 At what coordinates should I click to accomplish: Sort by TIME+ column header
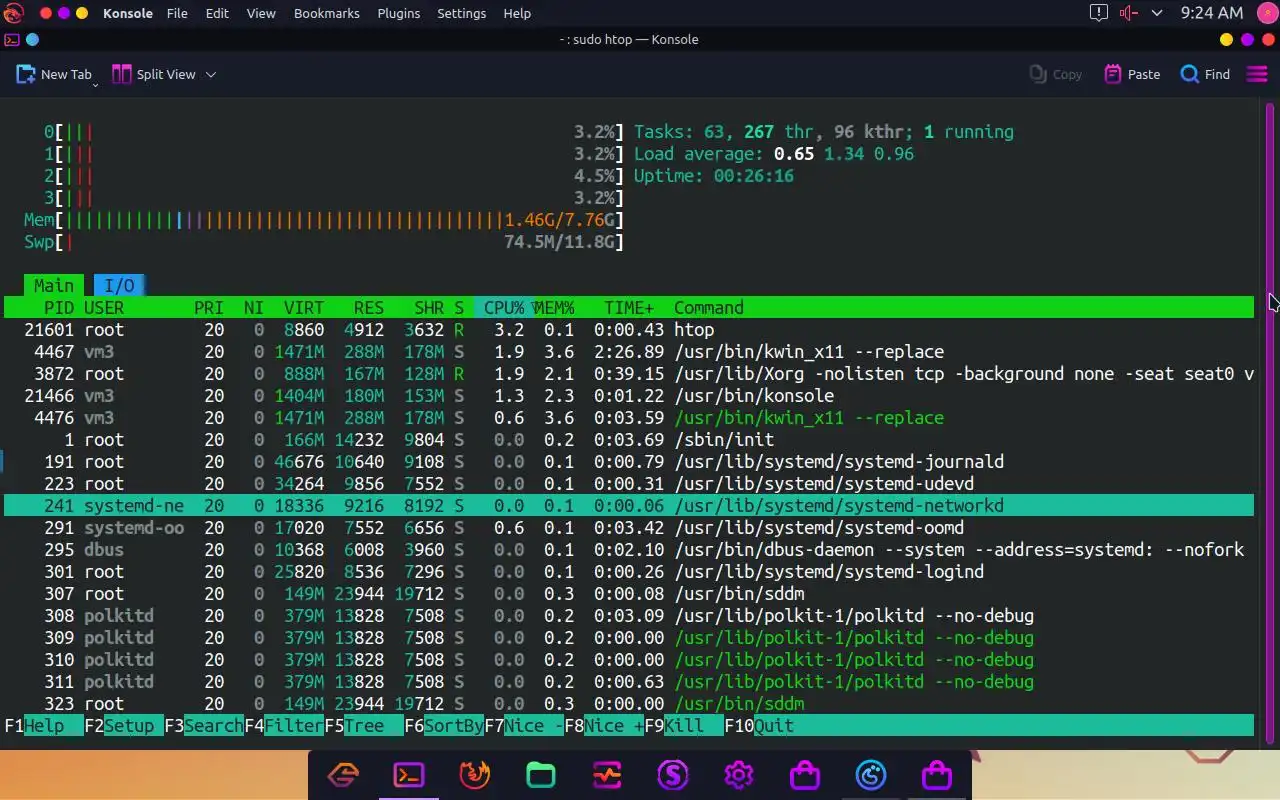click(629, 308)
